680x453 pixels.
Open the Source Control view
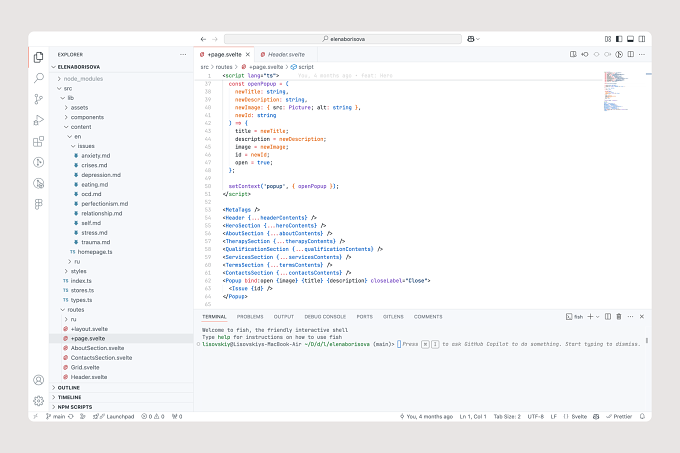pyautogui.click(x=39, y=99)
